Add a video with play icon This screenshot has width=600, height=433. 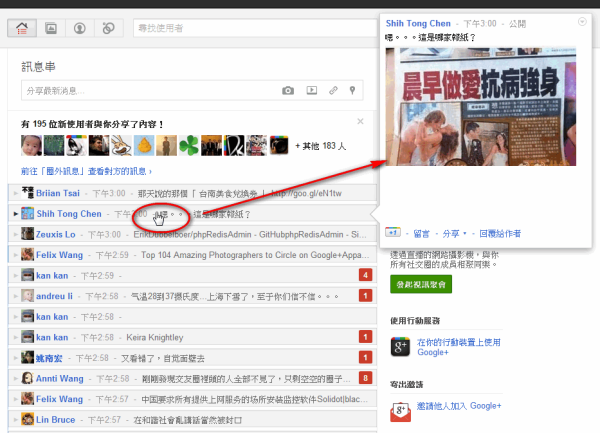[x=312, y=90]
